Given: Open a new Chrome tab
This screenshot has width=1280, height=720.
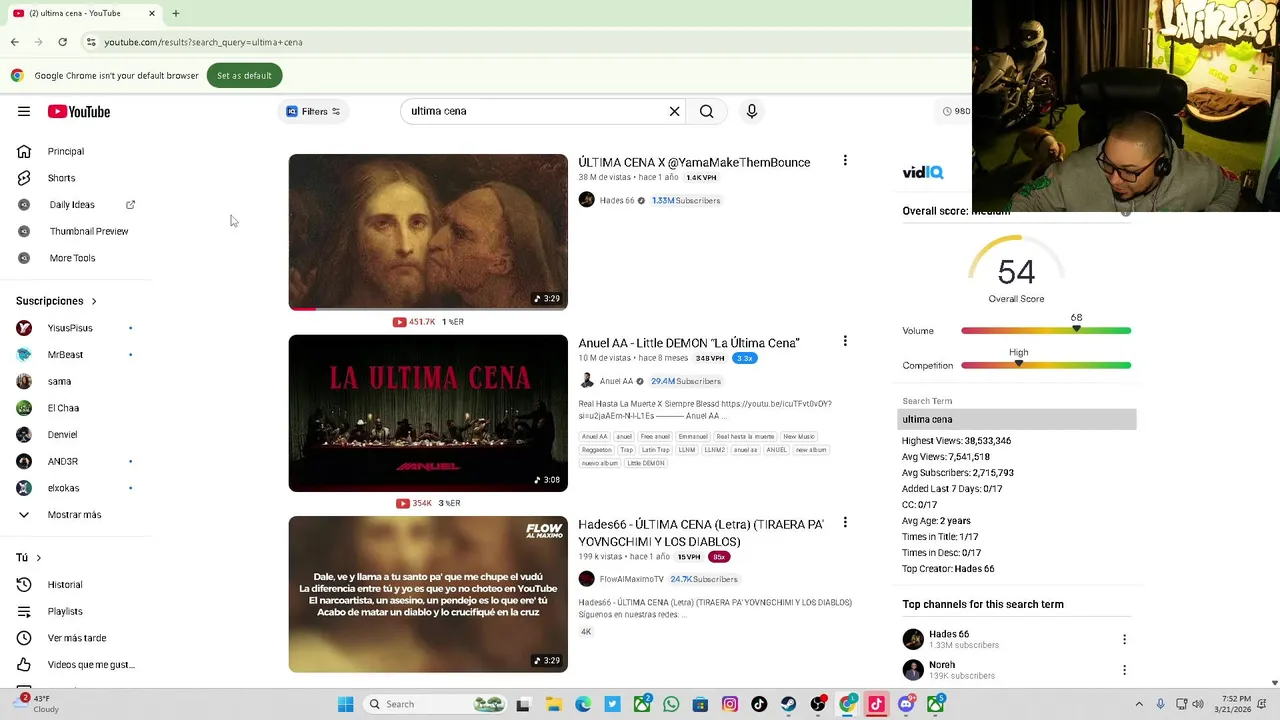Looking at the screenshot, I should (176, 13).
